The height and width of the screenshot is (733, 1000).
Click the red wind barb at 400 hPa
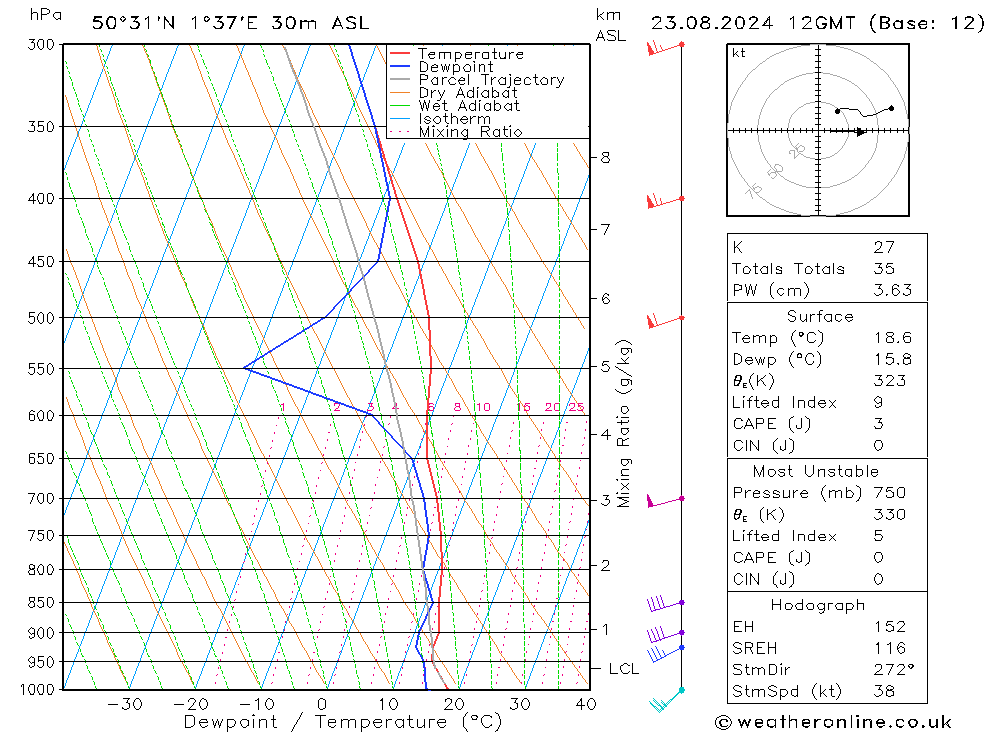665,202
